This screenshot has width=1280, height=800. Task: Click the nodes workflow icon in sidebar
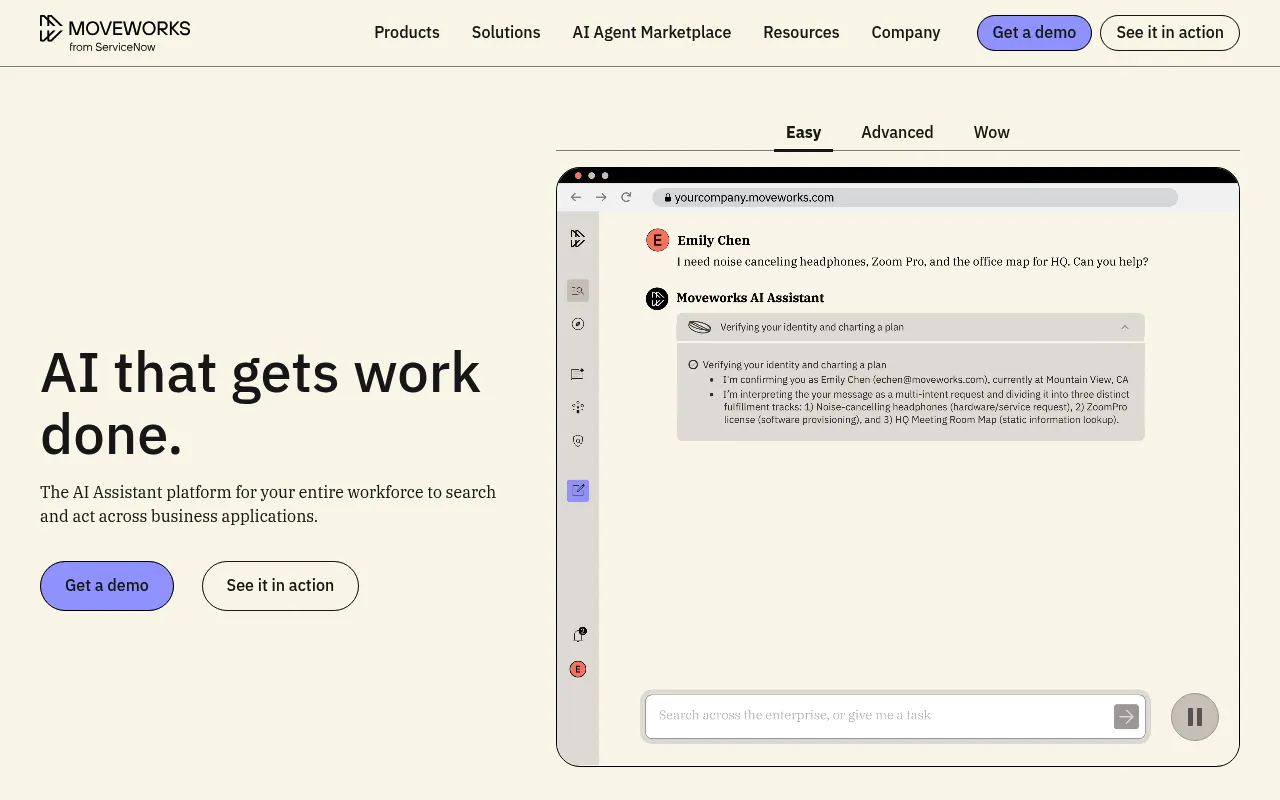(578, 407)
